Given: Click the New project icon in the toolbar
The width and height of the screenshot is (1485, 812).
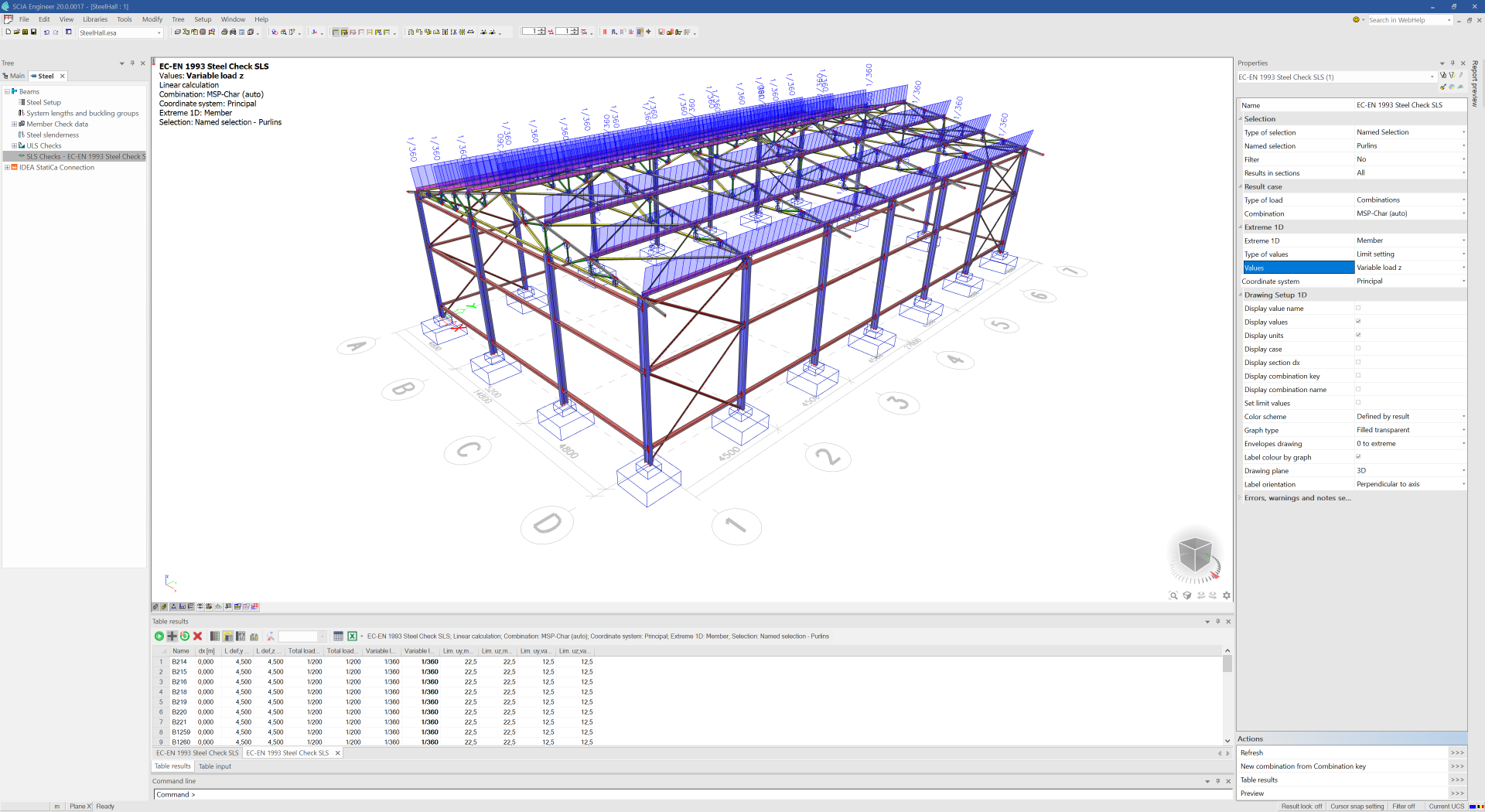Looking at the screenshot, I should (x=9, y=32).
